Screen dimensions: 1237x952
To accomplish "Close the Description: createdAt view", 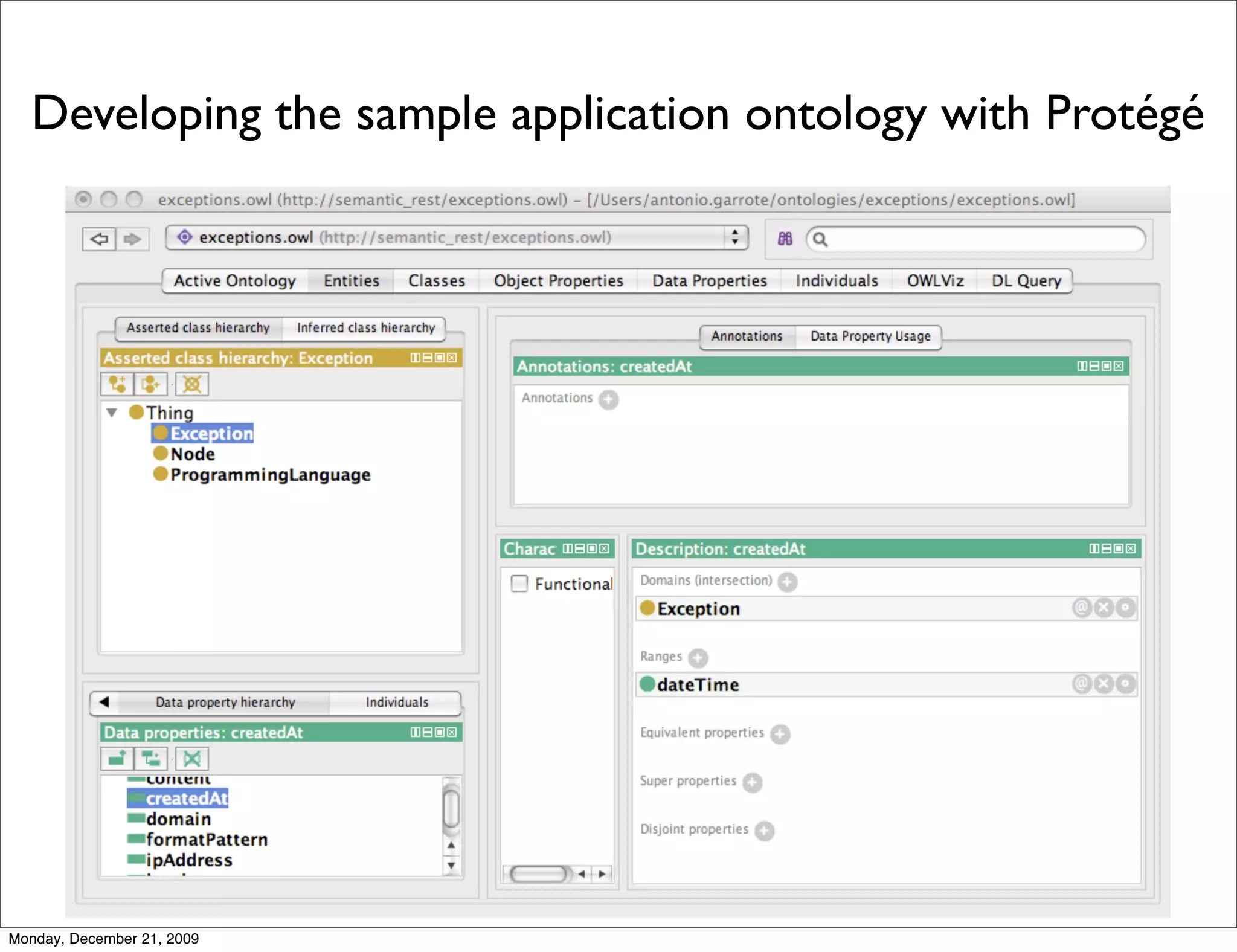I will 1131,548.
